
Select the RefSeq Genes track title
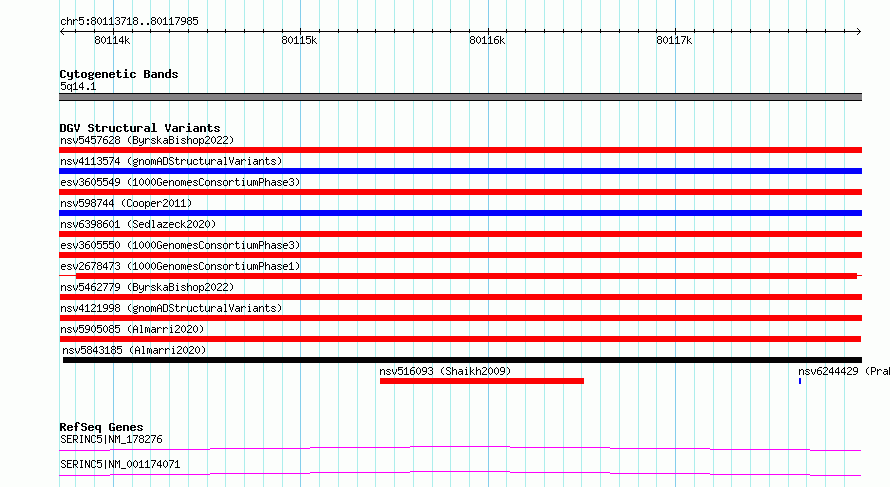[x=101, y=427]
